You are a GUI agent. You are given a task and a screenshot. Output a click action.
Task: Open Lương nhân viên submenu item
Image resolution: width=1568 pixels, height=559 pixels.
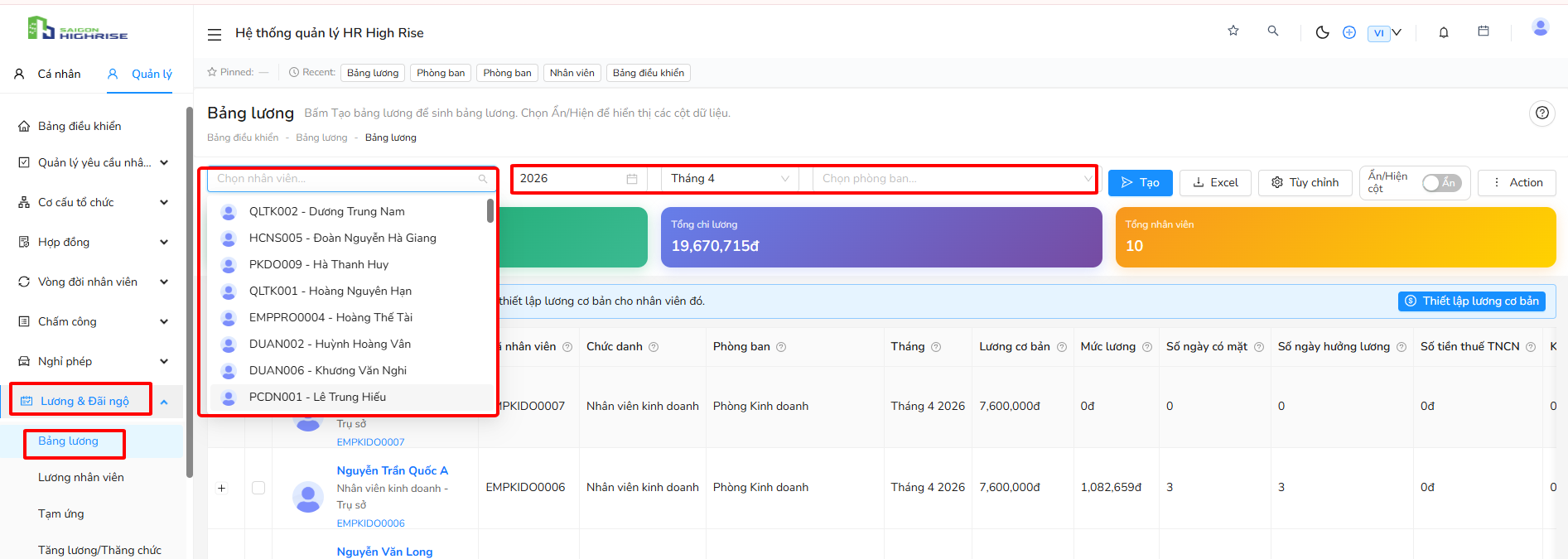(81, 478)
